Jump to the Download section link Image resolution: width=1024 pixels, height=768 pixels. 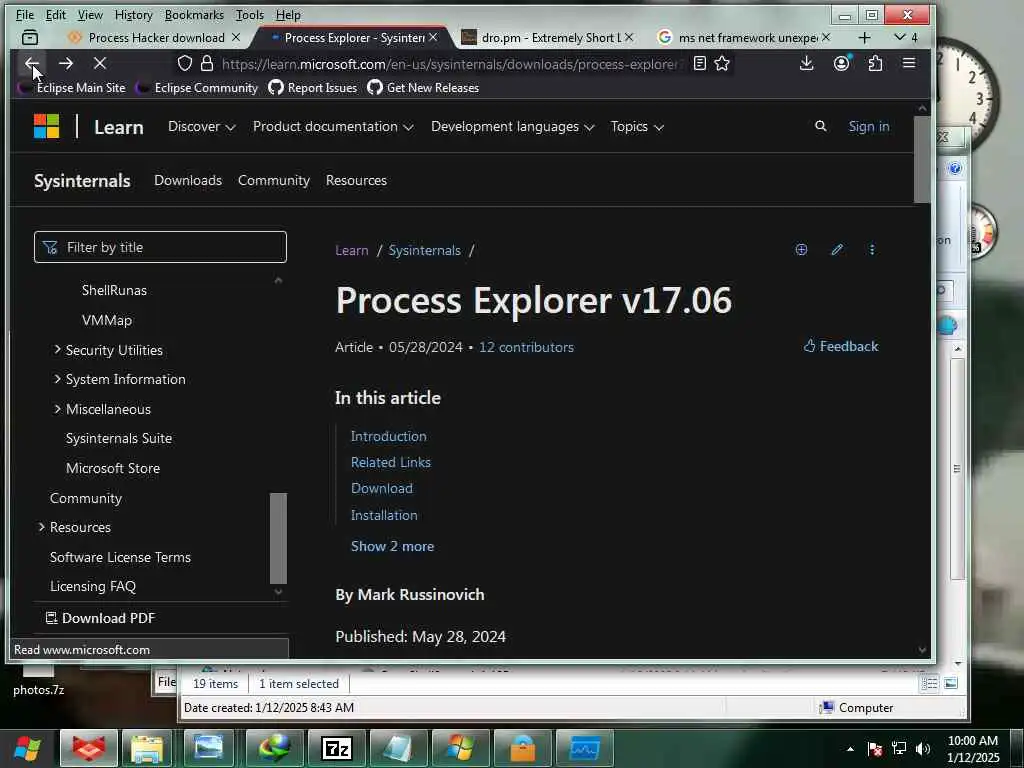(381, 488)
